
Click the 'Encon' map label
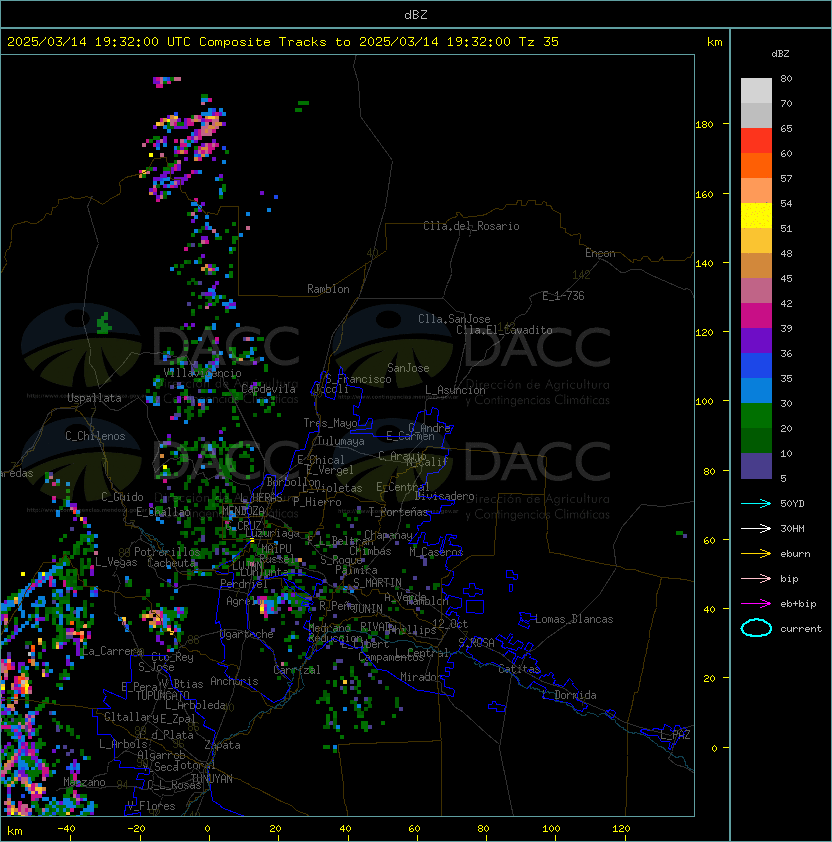click(600, 253)
